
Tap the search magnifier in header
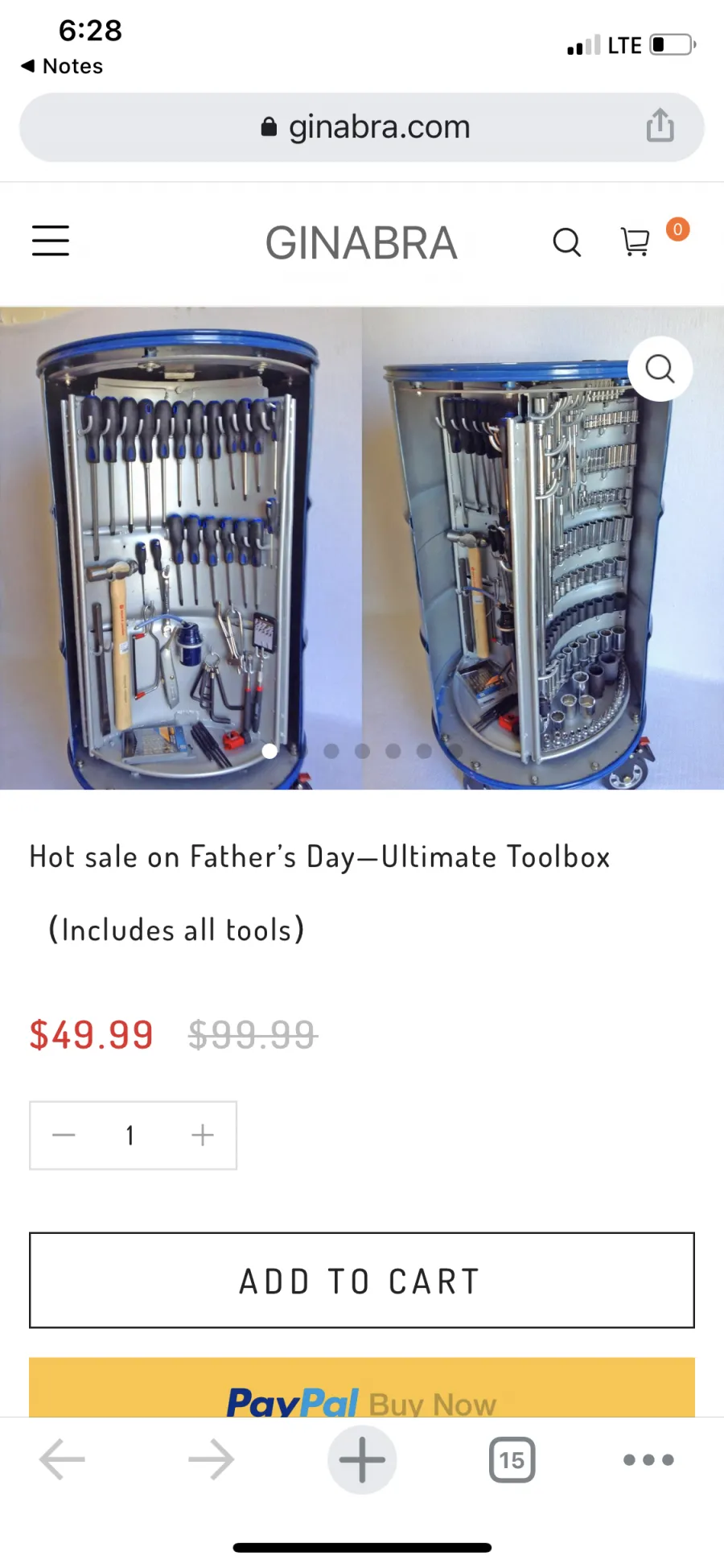click(567, 241)
